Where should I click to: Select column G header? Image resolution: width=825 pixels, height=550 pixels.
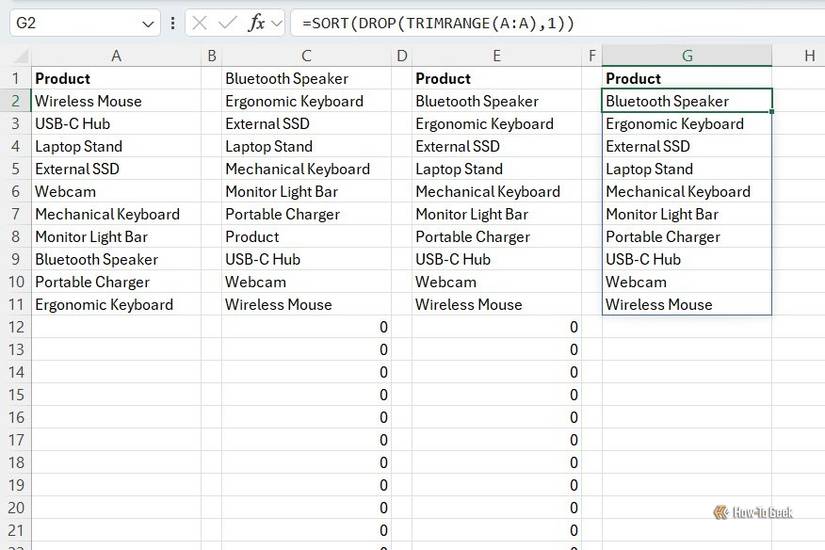point(687,56)
